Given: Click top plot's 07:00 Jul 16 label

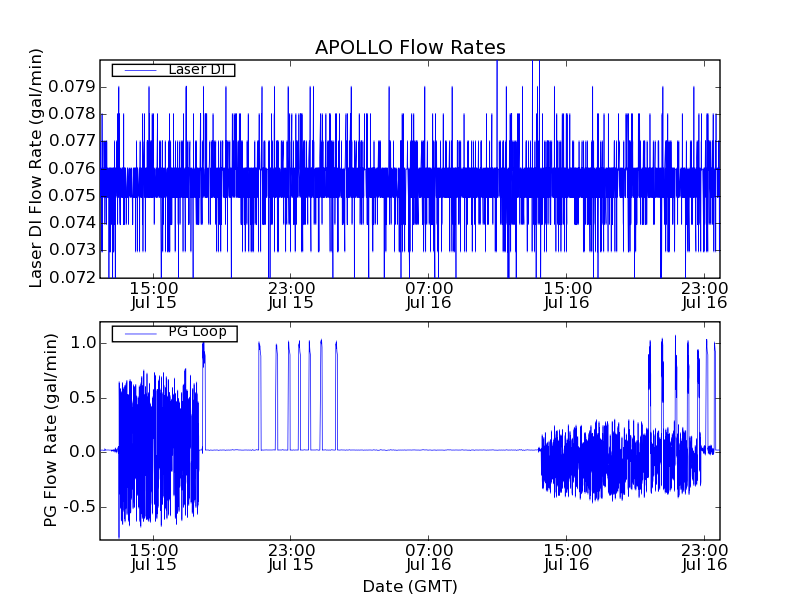Looking at the screenshot, I should [x=429, y=295].
